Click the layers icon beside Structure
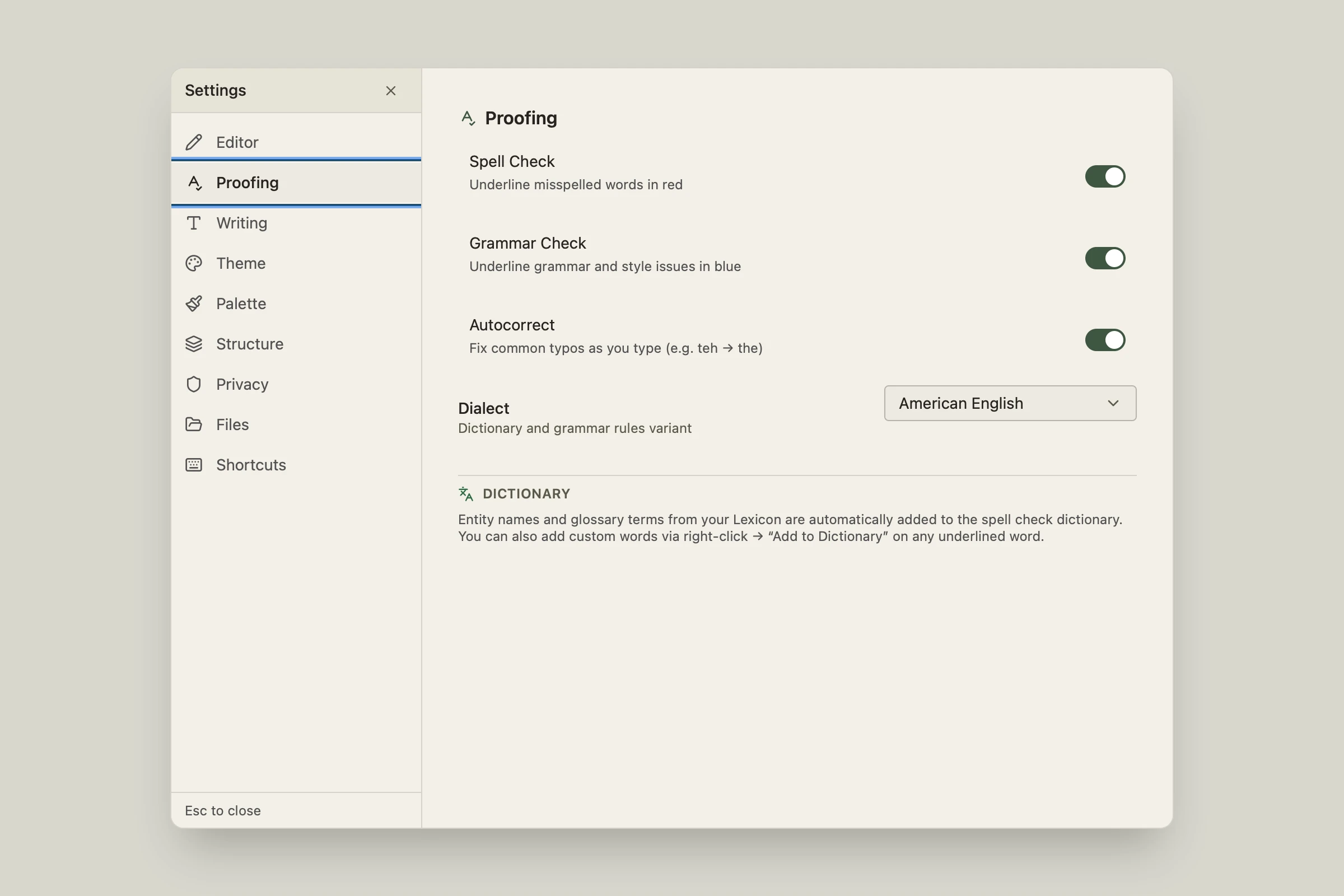This screenshot has height=896, width=1344. [194, 344]
